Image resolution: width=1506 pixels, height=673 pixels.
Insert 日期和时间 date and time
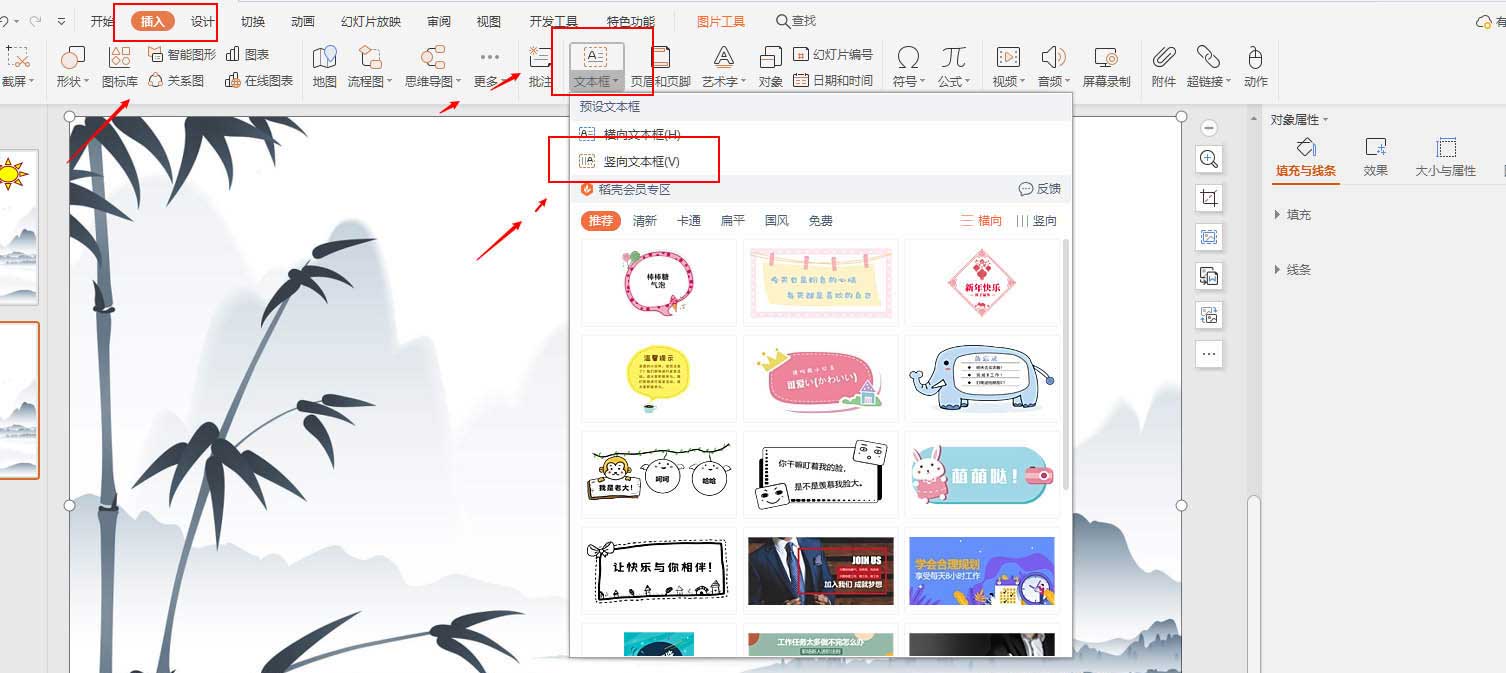[x=833, y=81]
